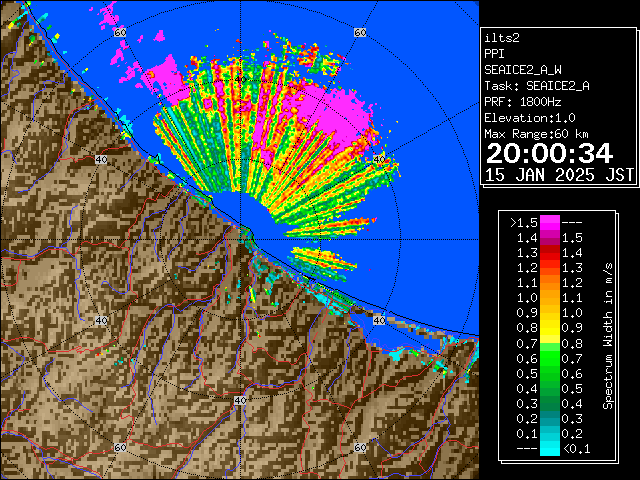Click the '60' ring label southwest of radar

pyautogui.click(x=120, y=447)
